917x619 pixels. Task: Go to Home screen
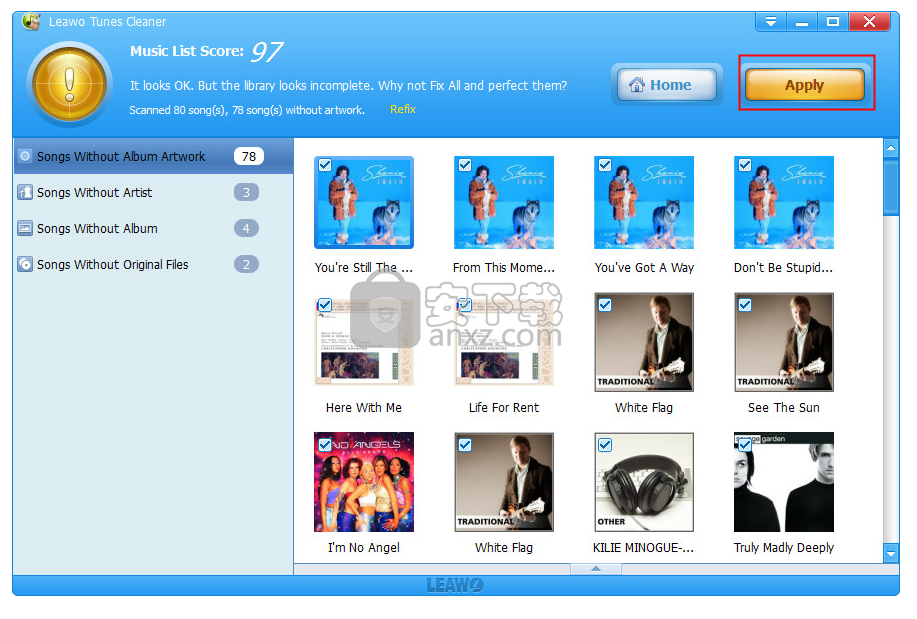tap(667, 85)
